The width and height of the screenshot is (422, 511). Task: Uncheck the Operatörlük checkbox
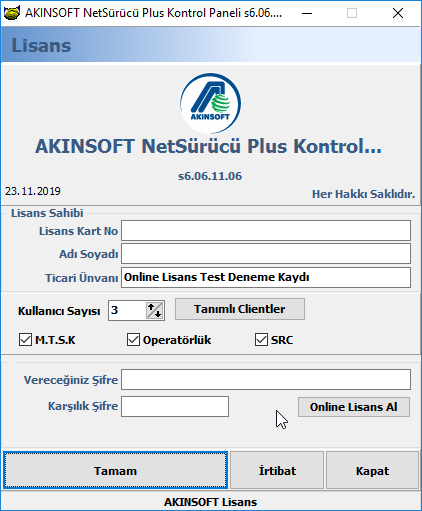[x=133, y=340]
